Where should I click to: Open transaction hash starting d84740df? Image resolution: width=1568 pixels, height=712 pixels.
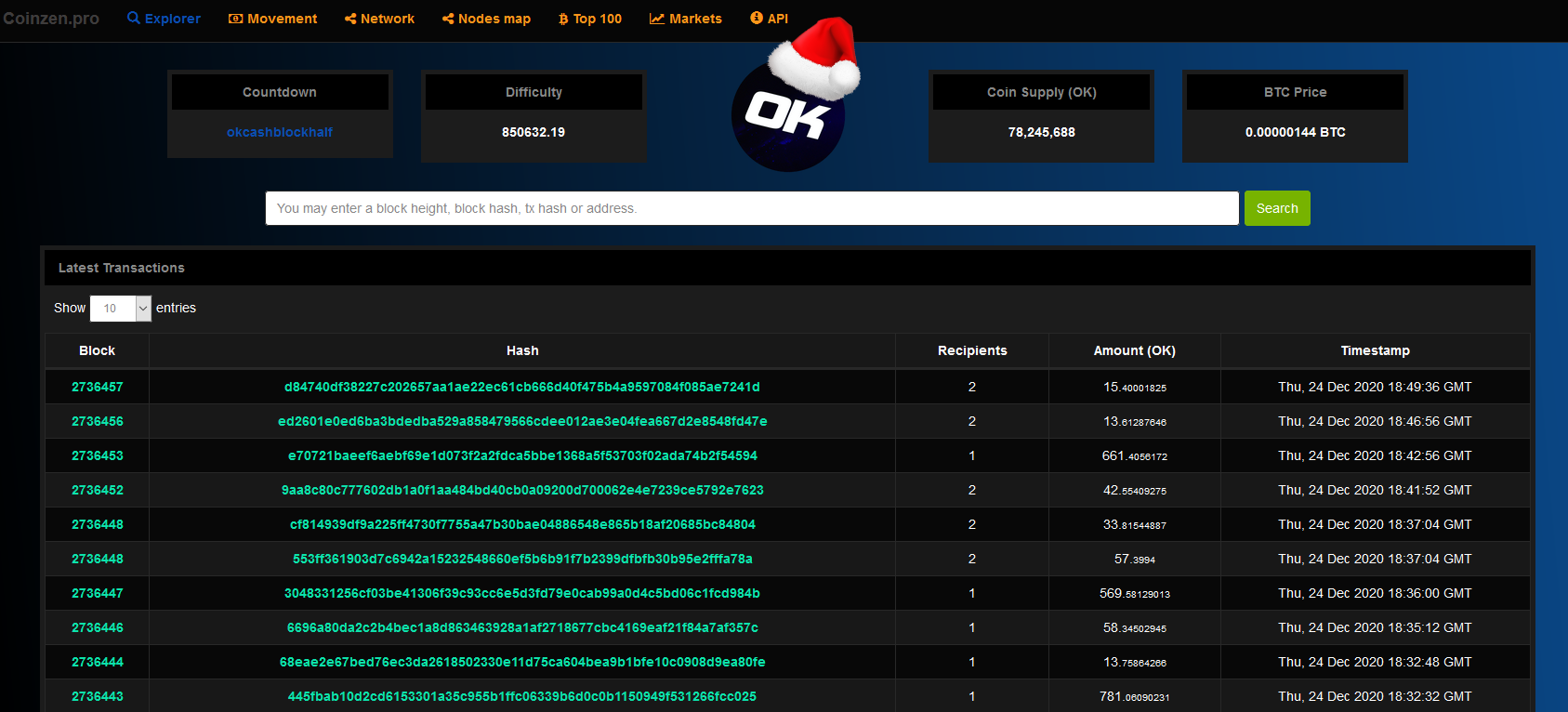tap(522, 387)
